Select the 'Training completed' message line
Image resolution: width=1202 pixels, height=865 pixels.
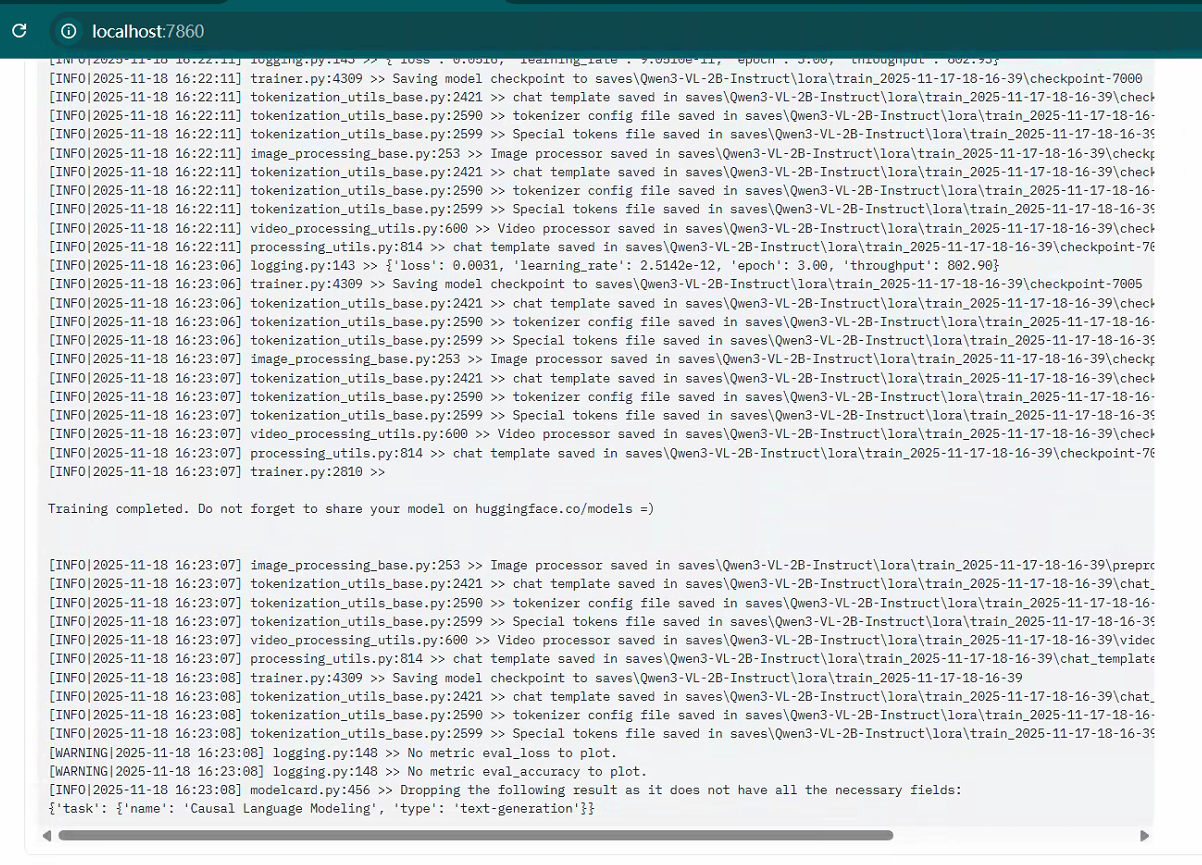[x=351, y=509]
